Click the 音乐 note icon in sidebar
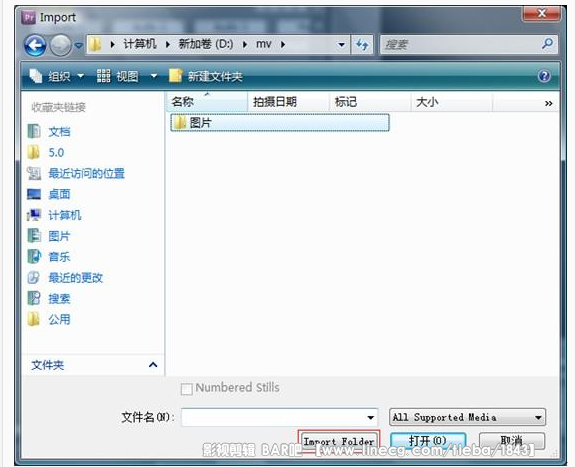 click(34, 256)
